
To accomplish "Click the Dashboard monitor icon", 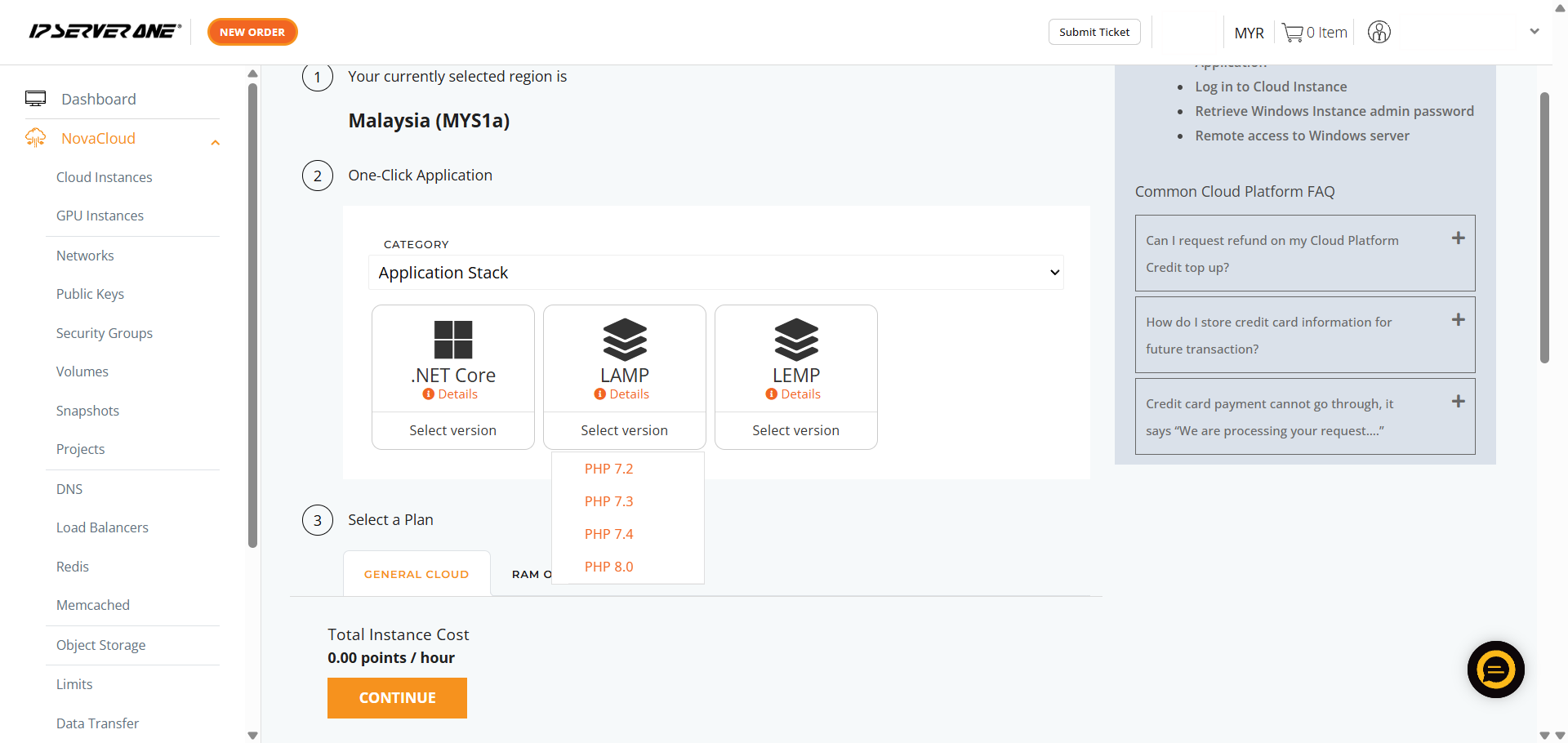I will tap(36, 99).
